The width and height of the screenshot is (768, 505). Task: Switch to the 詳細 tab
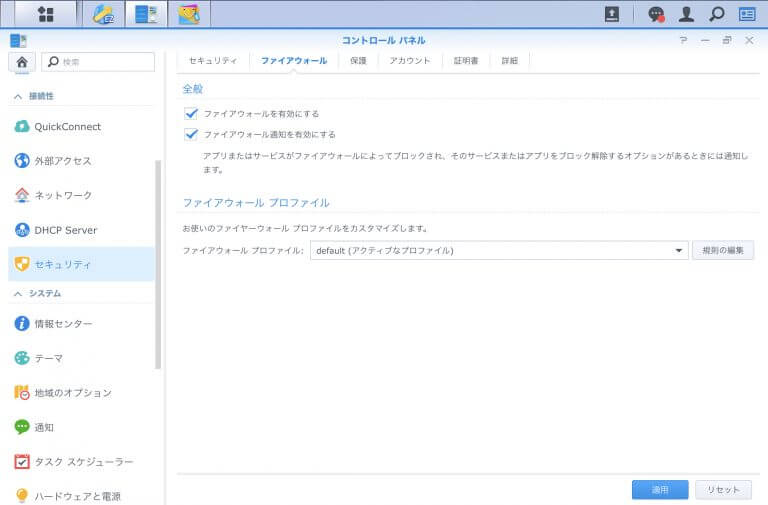[x=509, y=61]
